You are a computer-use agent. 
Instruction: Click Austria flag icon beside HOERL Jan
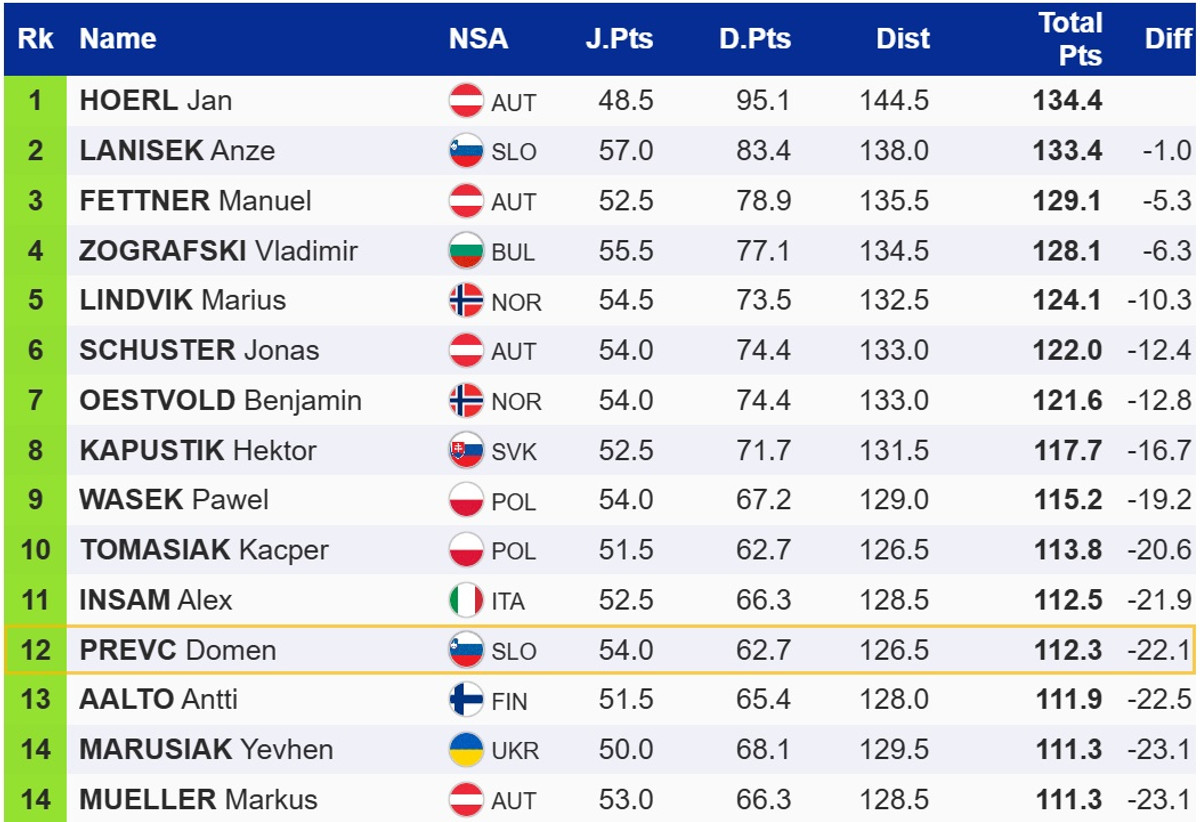pyautogui.click(x=466, y=101)
